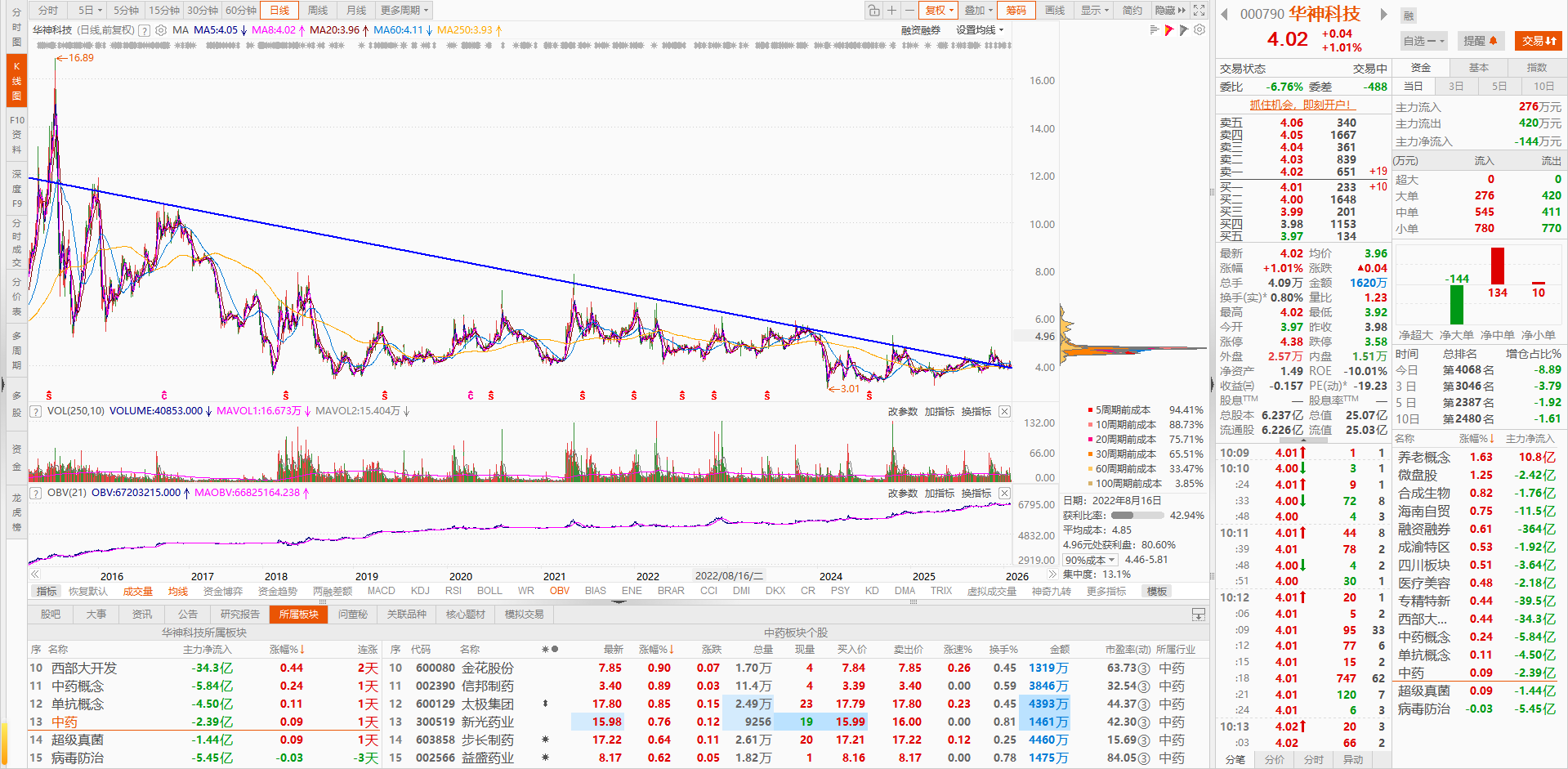
Task: Open MA indicator settings gear beside stock name
Action: (161, 30)
